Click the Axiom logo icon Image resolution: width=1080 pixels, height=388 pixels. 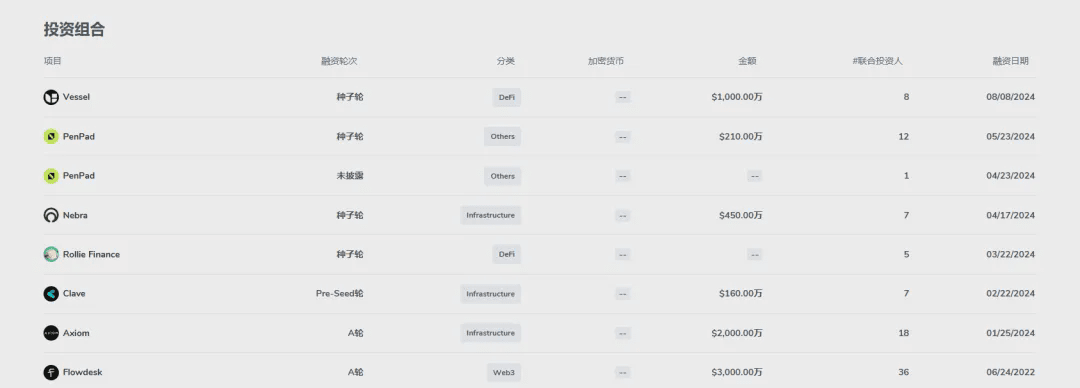pyautogui.click(x=51, y=333)
